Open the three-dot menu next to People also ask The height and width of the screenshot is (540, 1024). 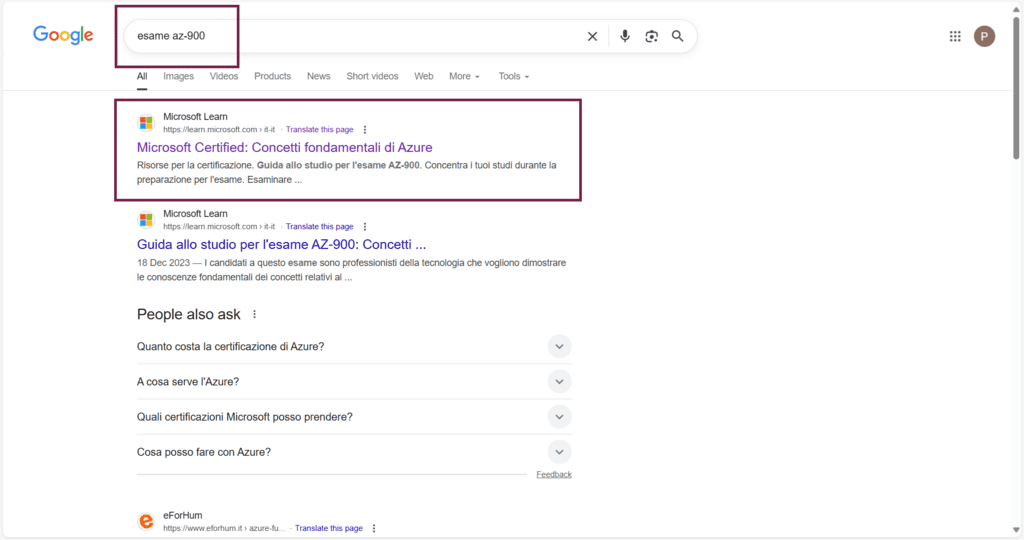click(255, 315)
